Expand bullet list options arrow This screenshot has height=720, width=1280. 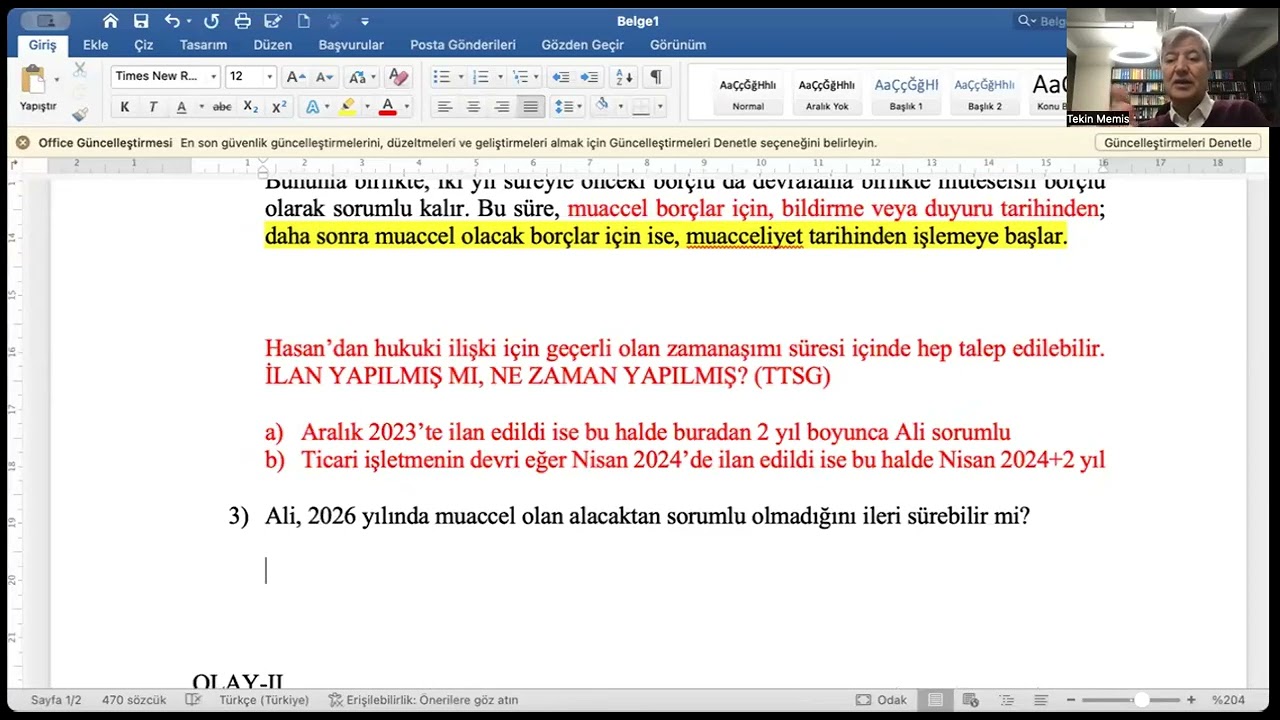[x=460, y=77]
